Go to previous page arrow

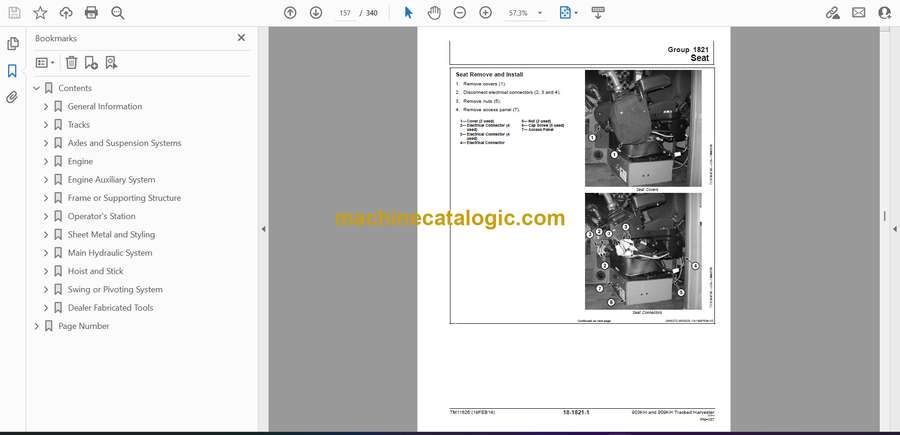(290, 13)
